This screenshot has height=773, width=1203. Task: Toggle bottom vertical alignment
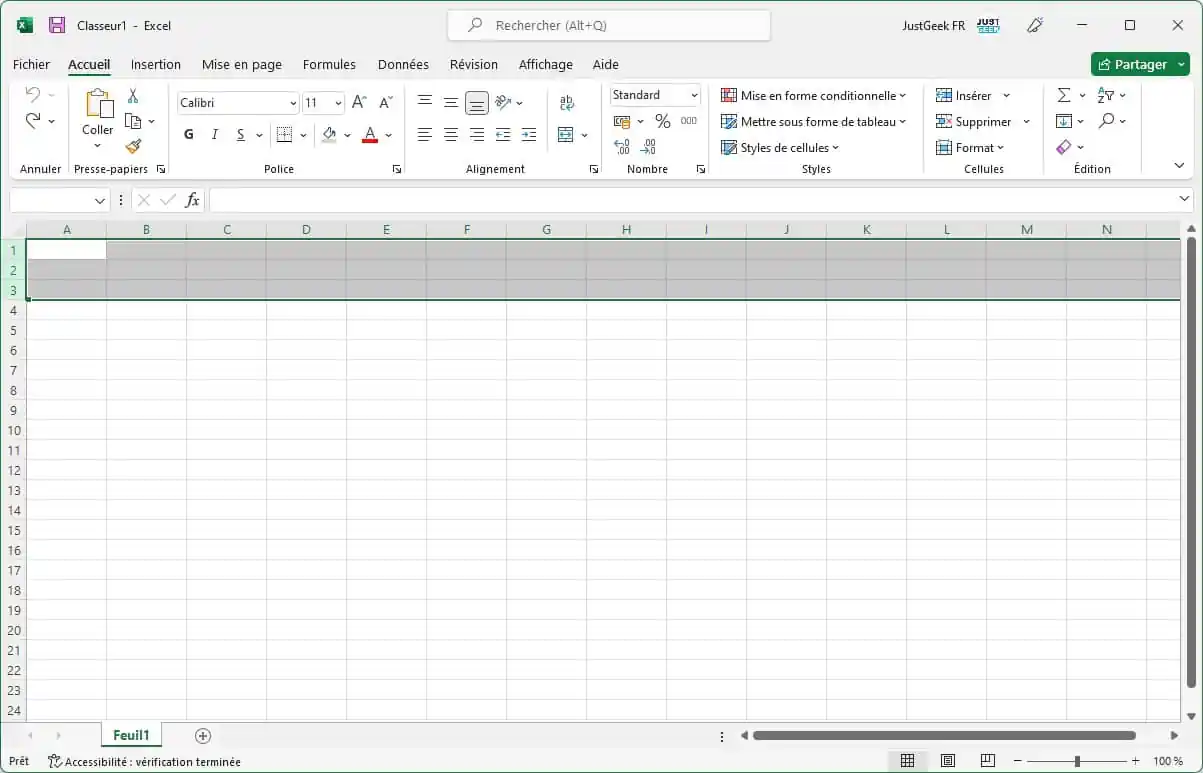(477, 102)
